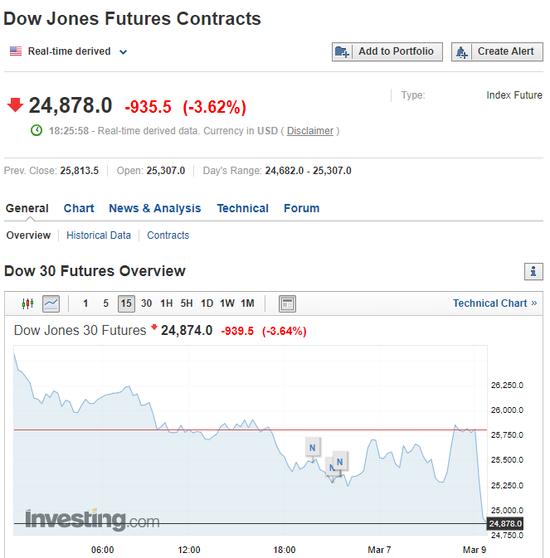Viewport: 550px width, 558px height.
Task: Click the Add to Portfolio folder icon
Action: coord(342,52)
